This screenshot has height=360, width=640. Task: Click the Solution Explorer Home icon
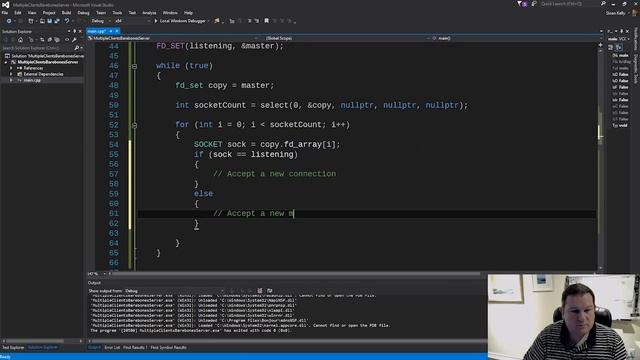click(20, 40)
